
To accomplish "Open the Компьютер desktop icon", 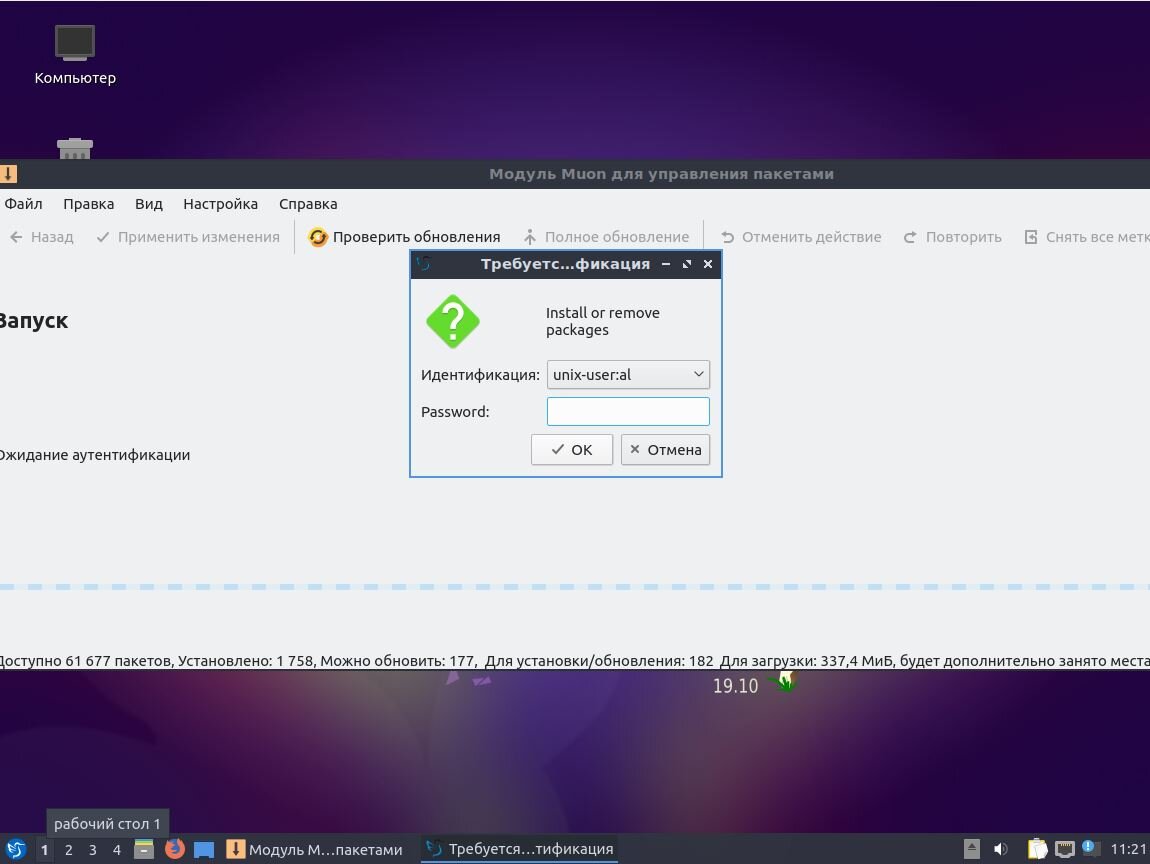I will click(75, 55).
